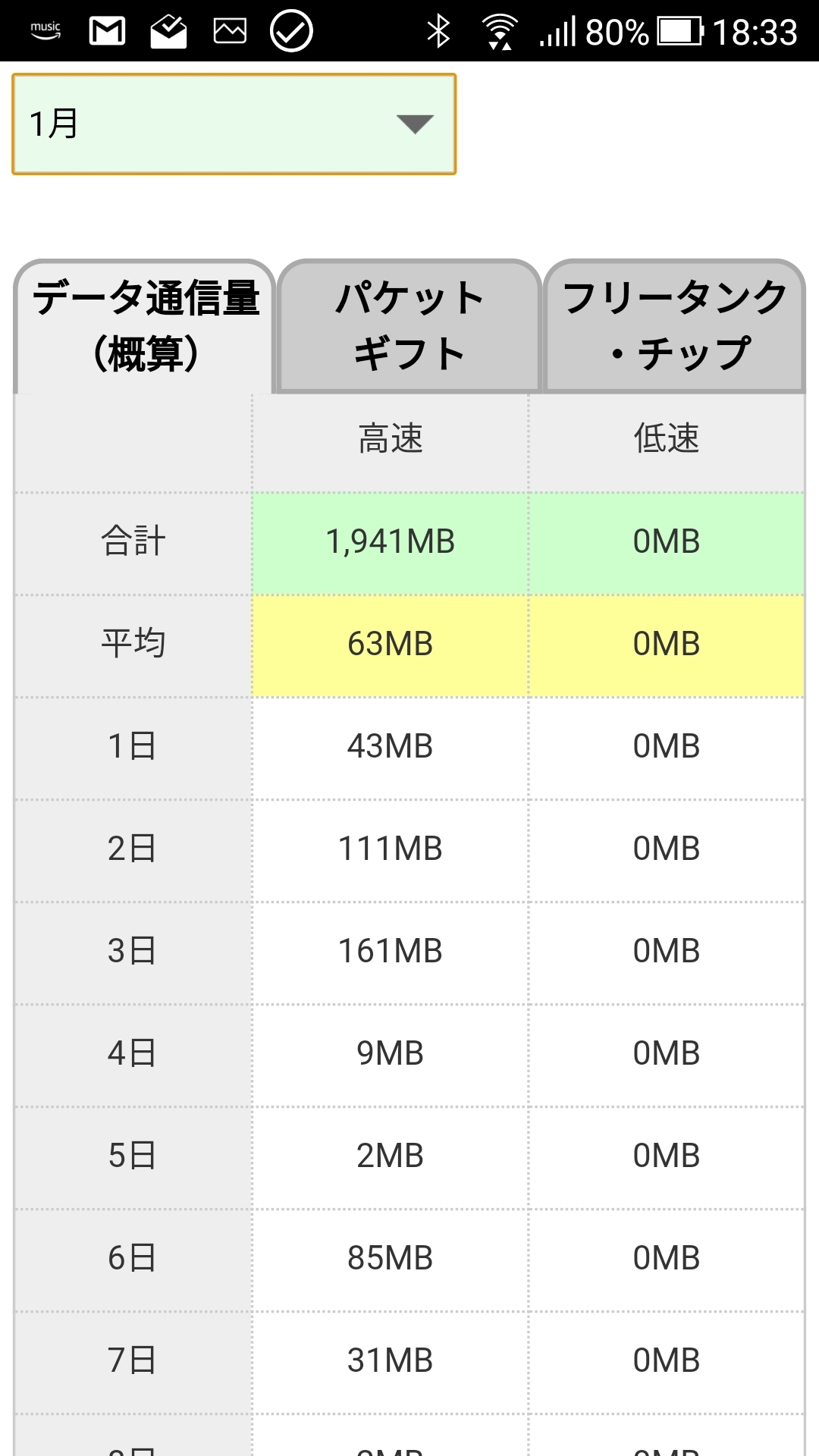This screenshot has height=1456, width=819.
Task: Tap the mail envelope checkmark notification icon
Action: [168, 31]
